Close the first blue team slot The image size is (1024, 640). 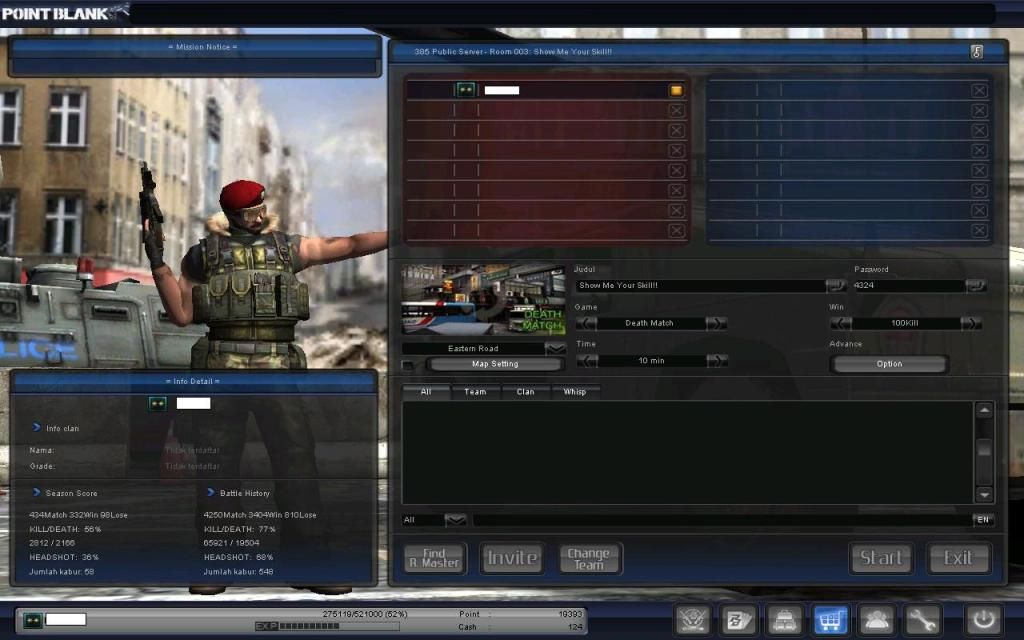point(979,91)
